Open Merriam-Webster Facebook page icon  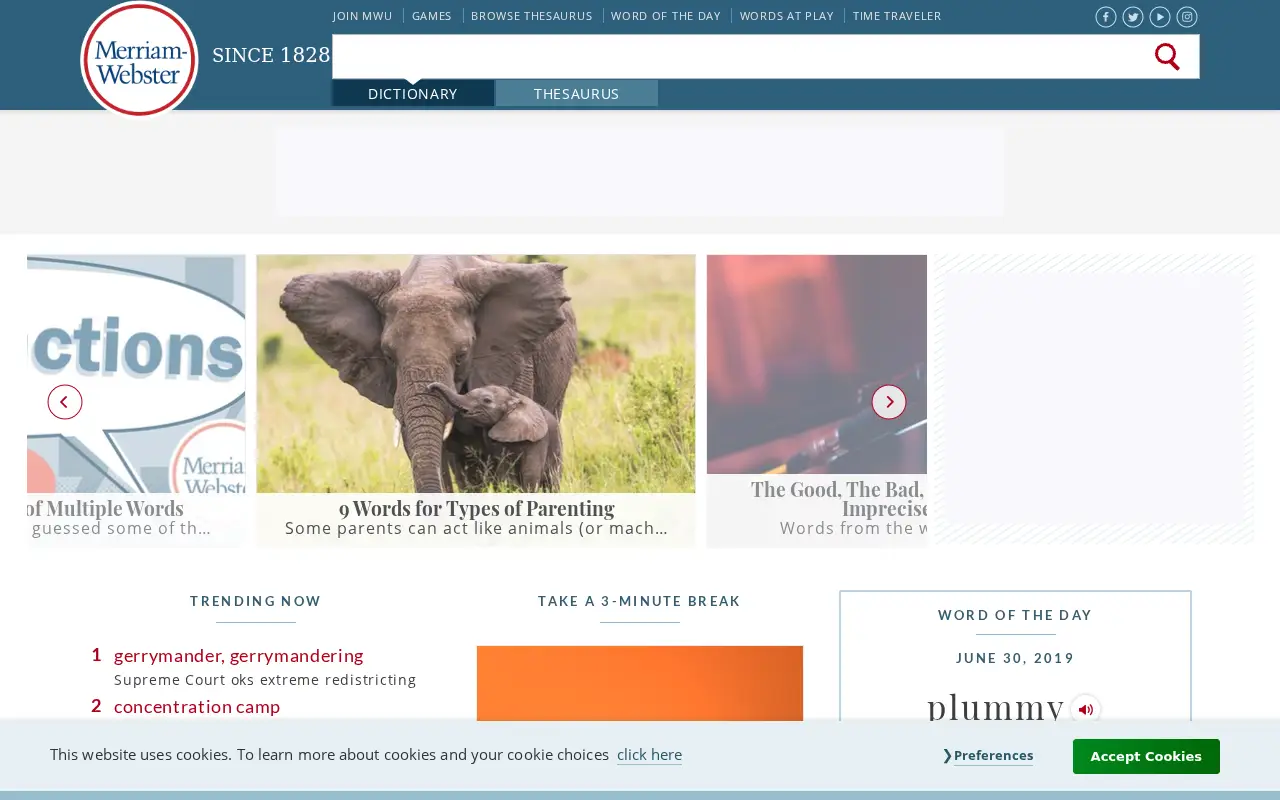1105,17
